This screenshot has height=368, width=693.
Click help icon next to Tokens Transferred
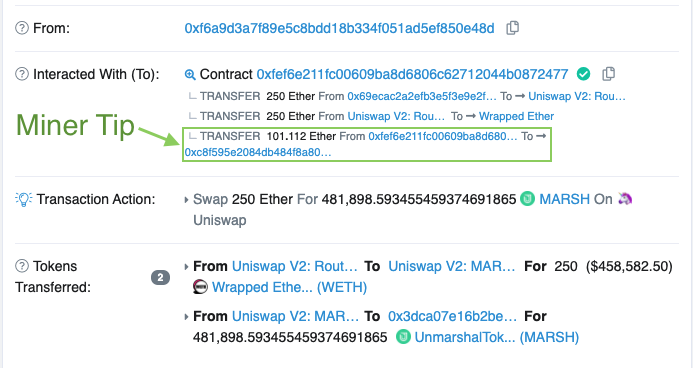click(22, 266)
